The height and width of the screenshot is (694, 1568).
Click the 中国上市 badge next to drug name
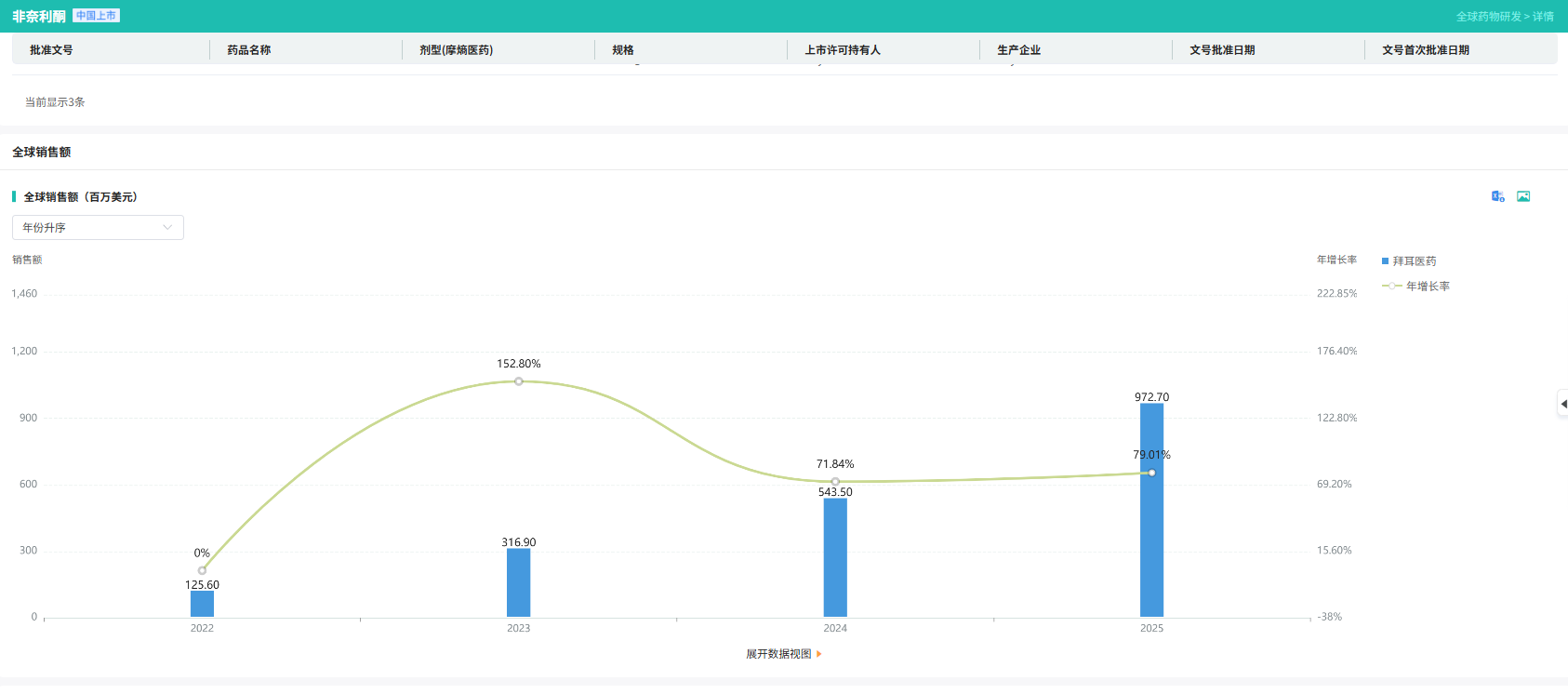(x=96, y=16)
